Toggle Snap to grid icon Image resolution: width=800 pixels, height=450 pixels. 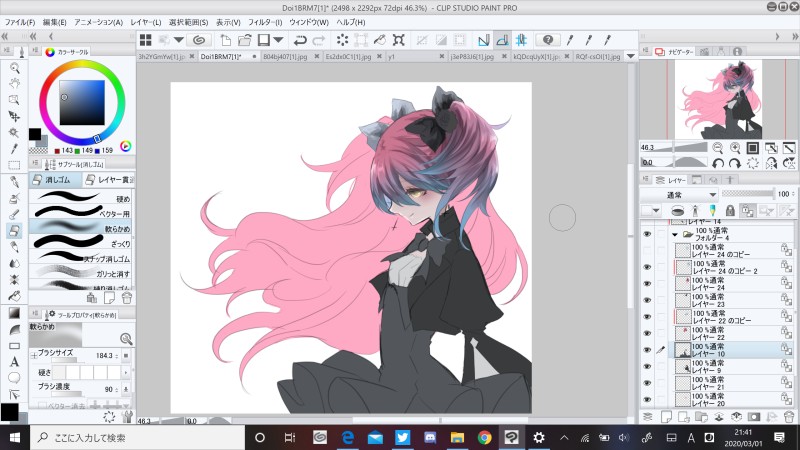pos(521,40)
